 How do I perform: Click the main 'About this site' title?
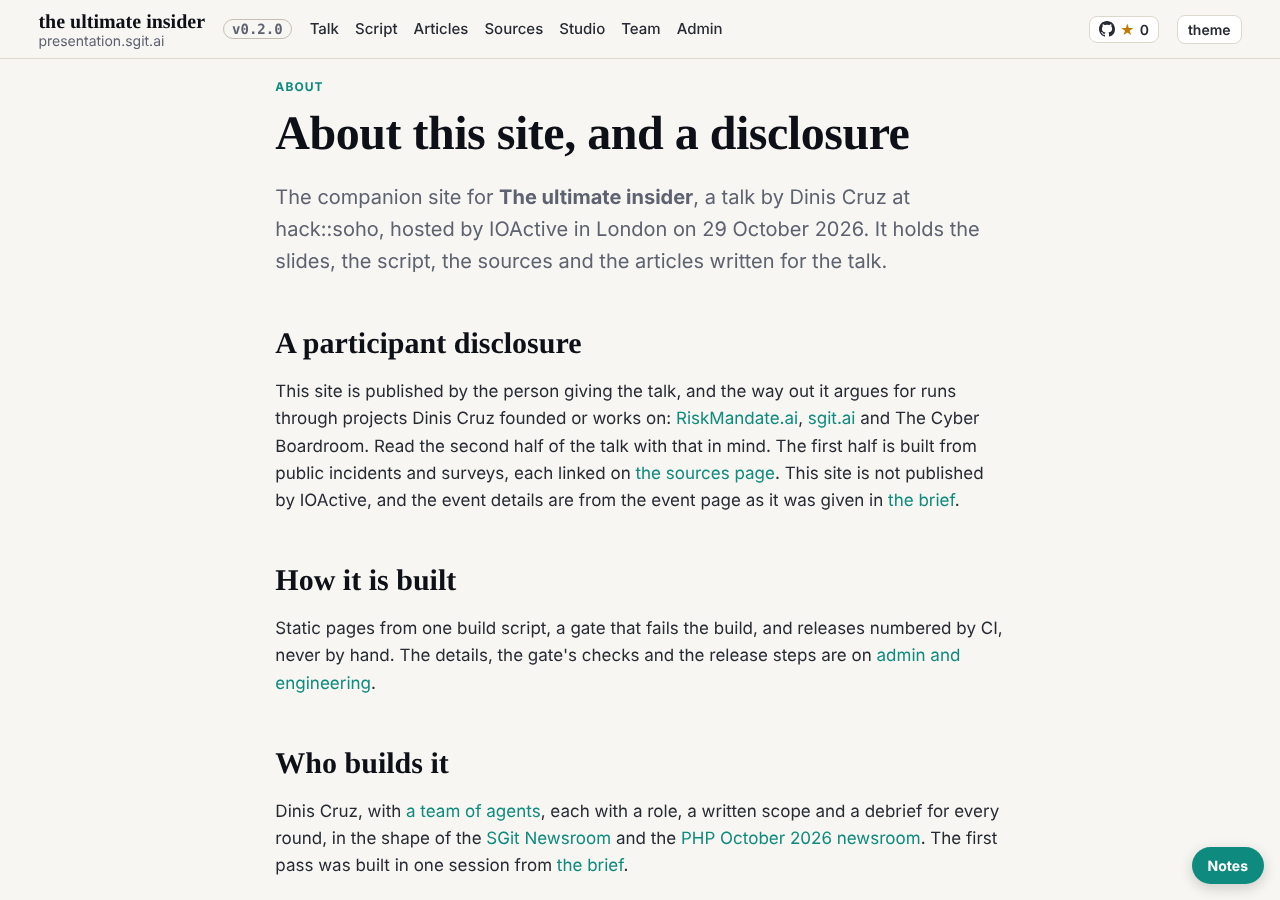[592, 133]
